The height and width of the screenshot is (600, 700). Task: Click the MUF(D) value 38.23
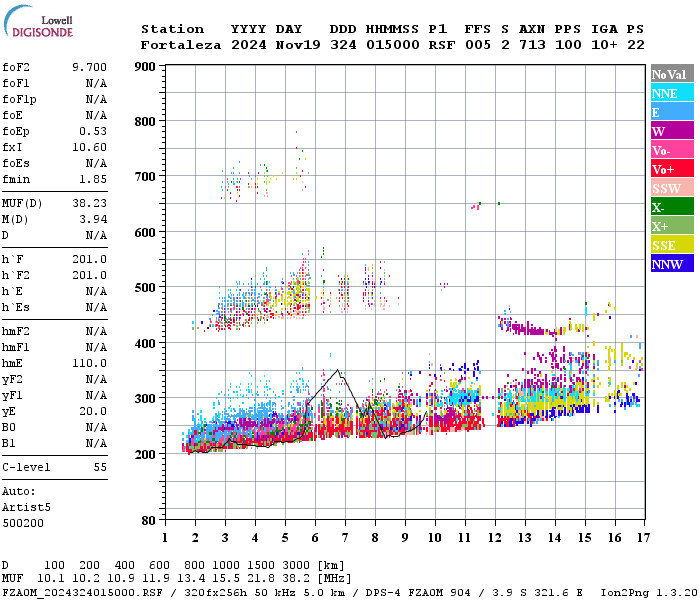(89, 203)
